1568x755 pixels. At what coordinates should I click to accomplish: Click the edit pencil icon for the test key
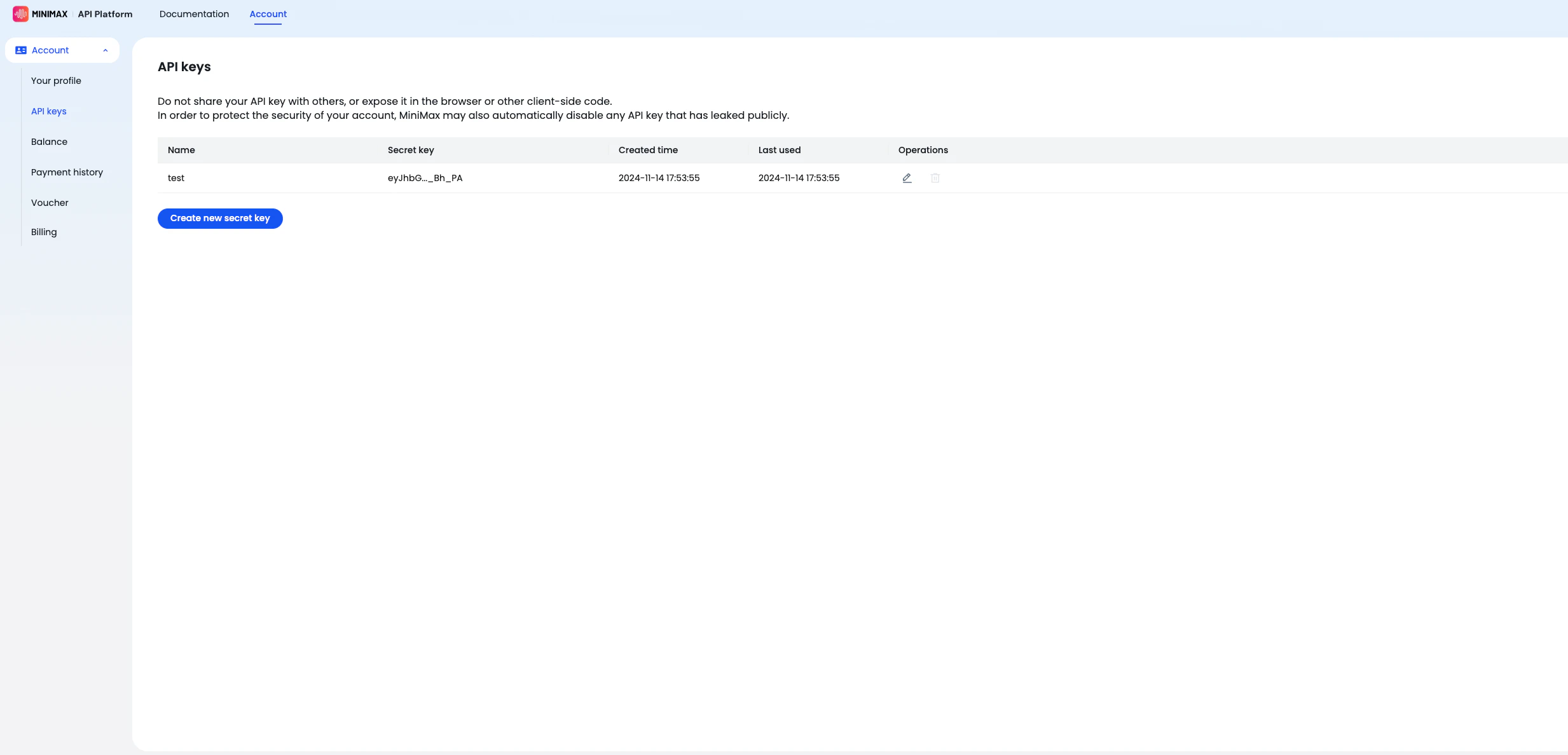coord(907,178)
